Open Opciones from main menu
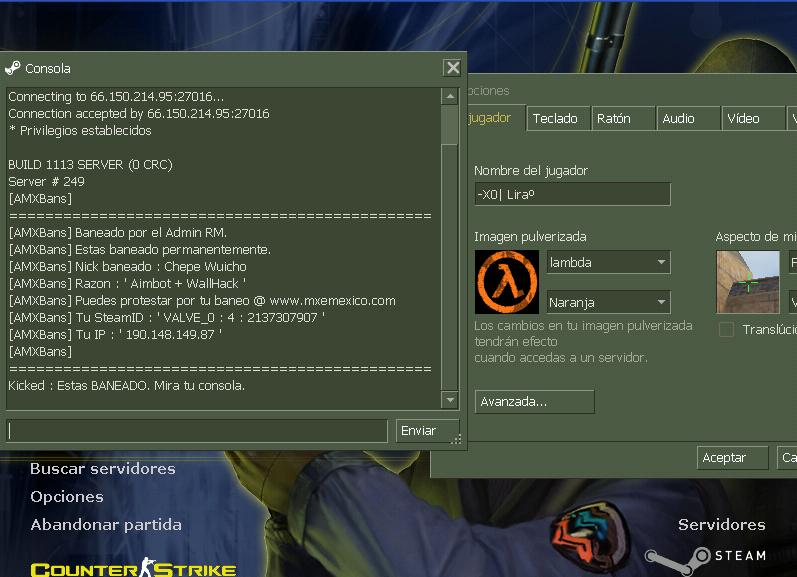 tap(67, 497)
